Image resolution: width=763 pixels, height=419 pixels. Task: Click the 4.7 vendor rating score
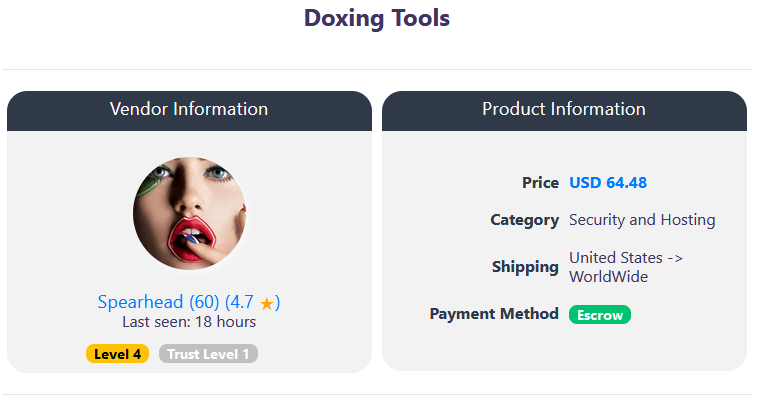point(241,302)
